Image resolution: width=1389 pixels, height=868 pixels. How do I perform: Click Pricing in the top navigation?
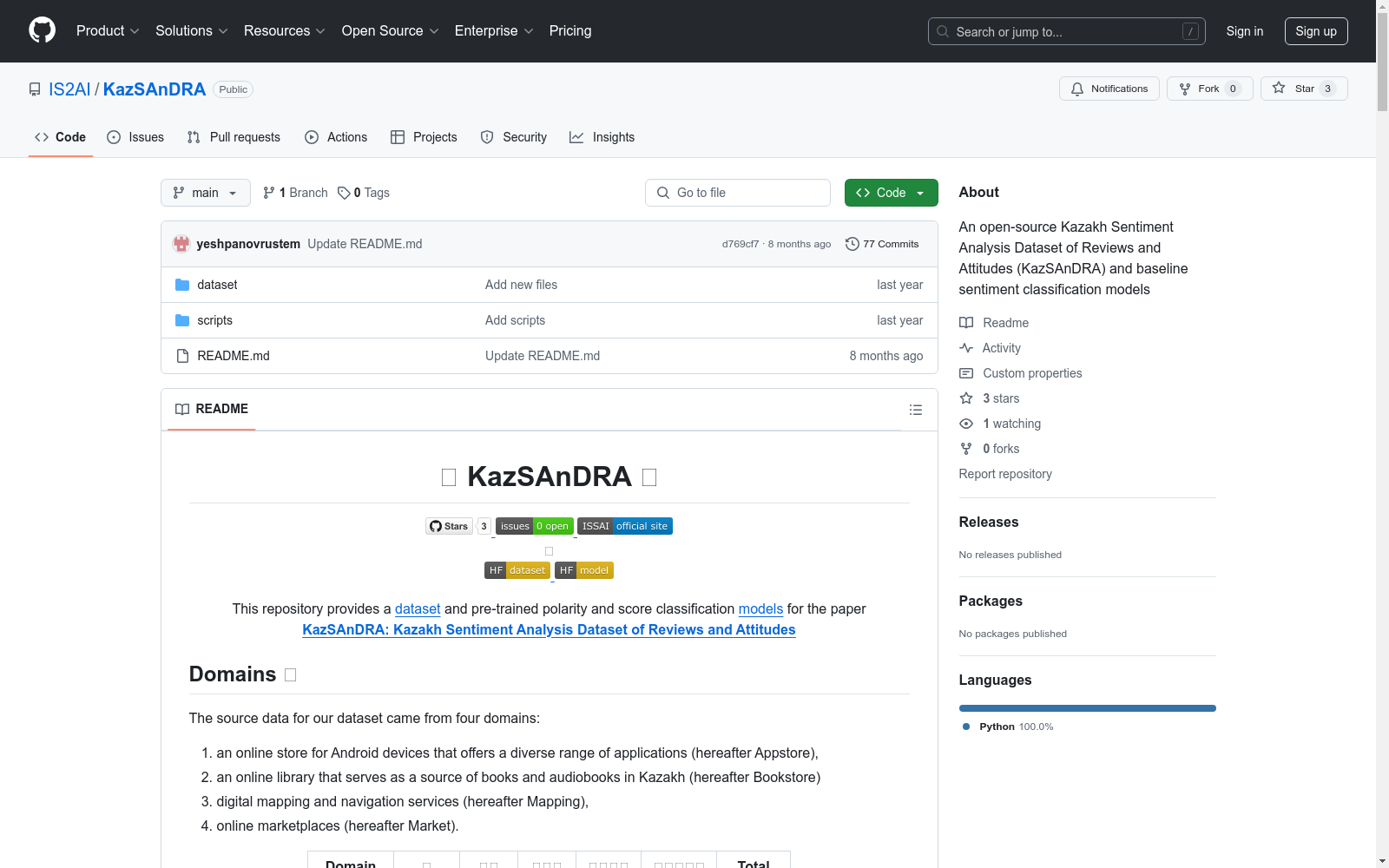click(x=570, y=31)
